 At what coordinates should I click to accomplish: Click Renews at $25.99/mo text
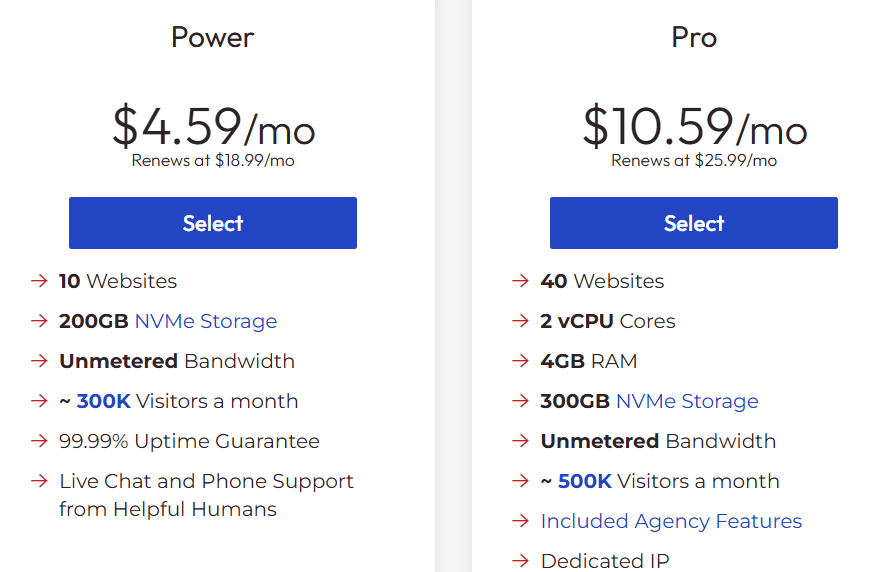pyautogui.click(x=694, y=160)
